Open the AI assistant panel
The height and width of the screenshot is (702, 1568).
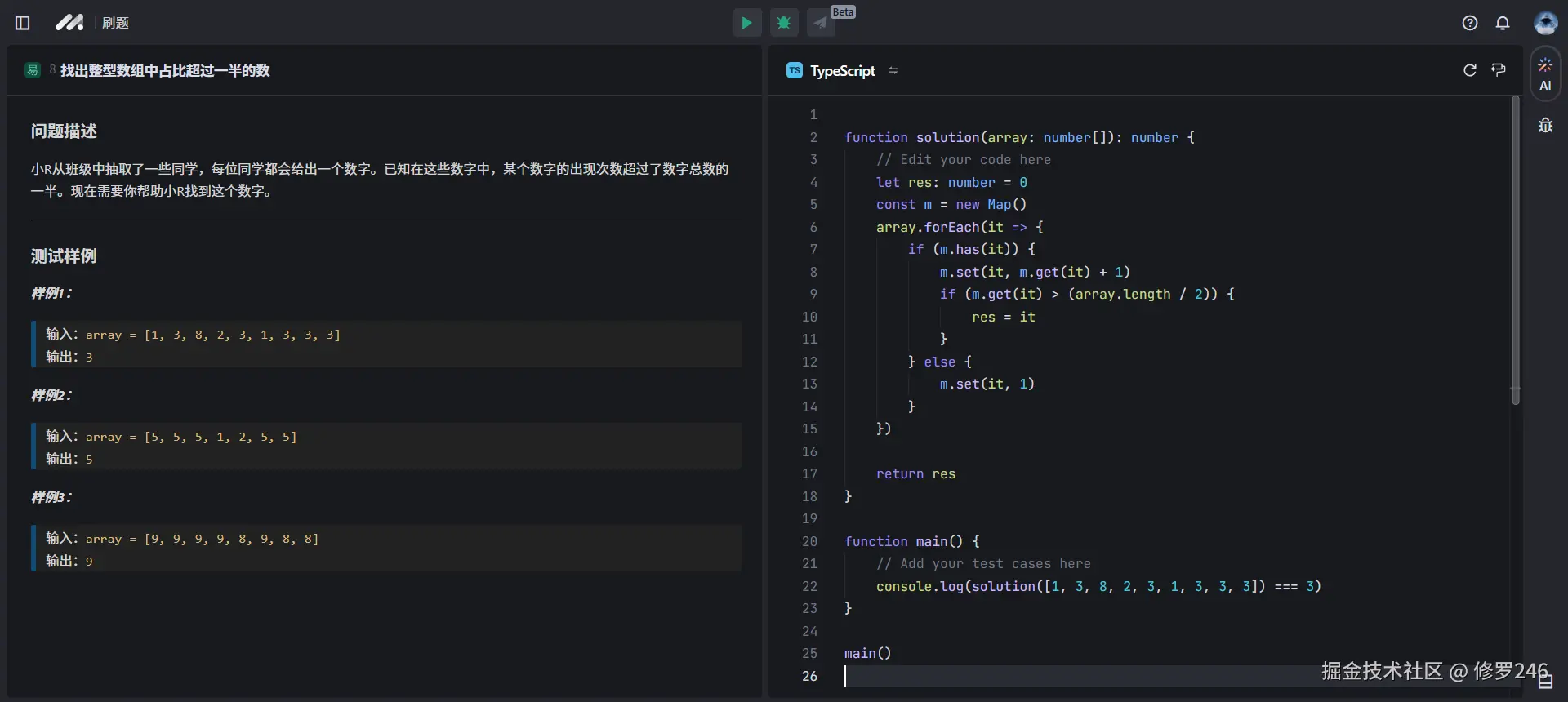(x=1545, y=74)
